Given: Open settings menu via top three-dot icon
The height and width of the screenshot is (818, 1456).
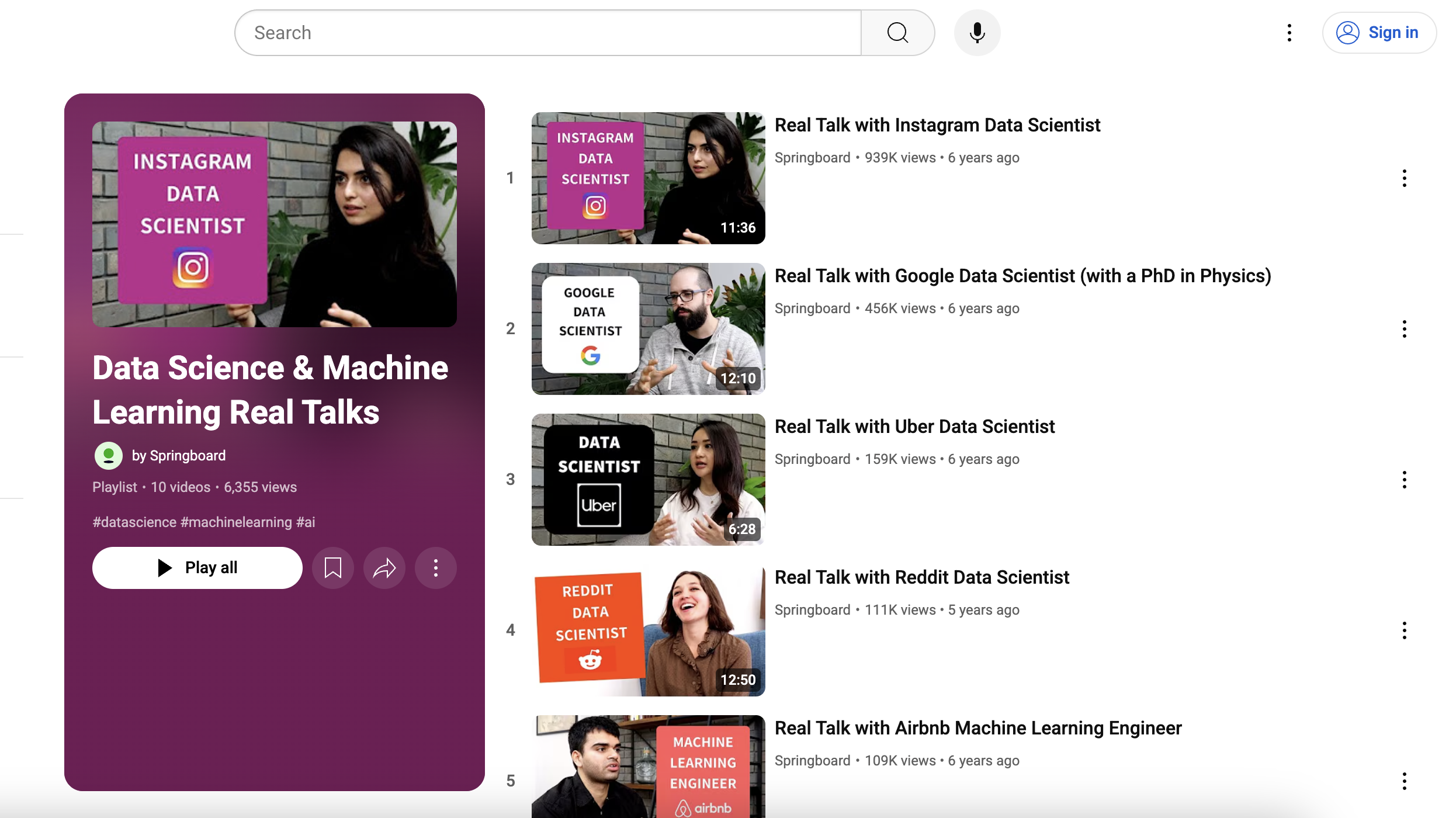Looking at the screenshot, I should pos(1289,33).
